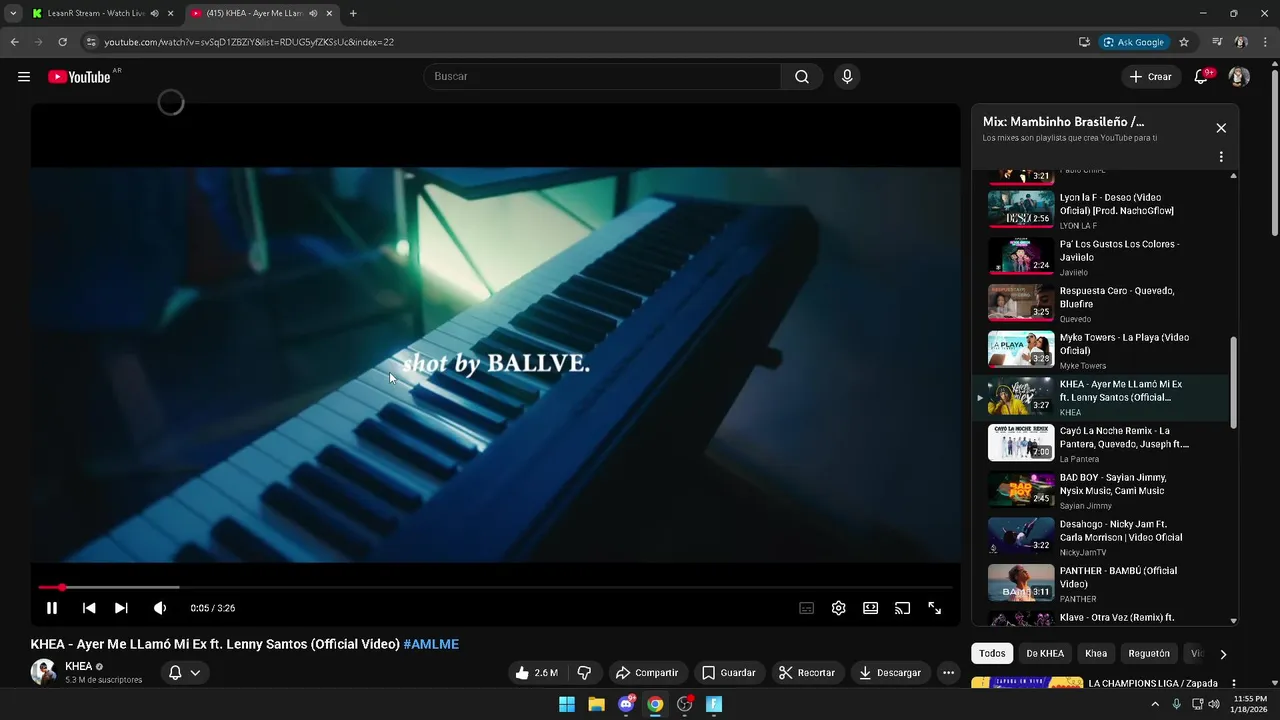
Task: Enter fullscreen mode
Action: (x=935, y=608)
